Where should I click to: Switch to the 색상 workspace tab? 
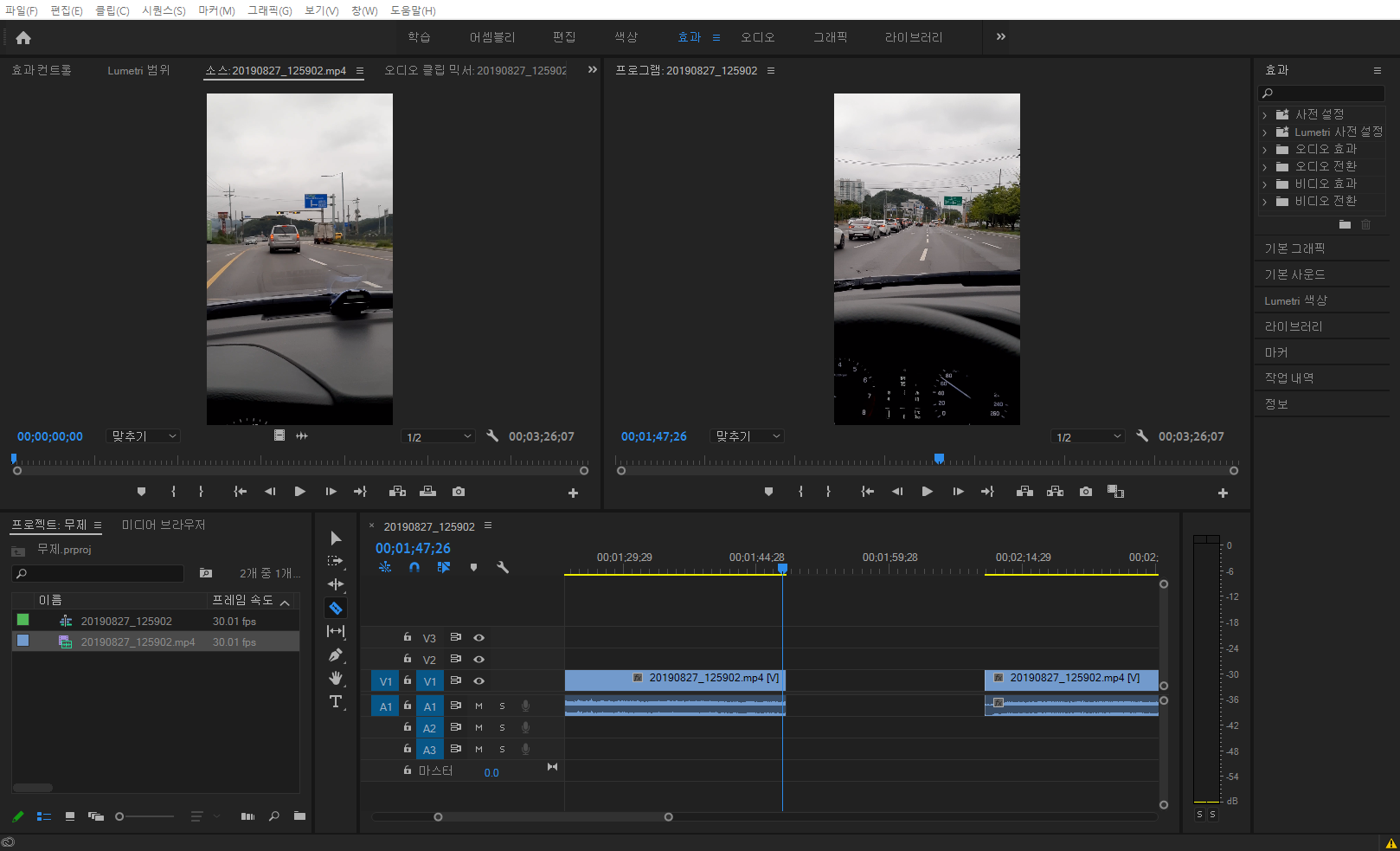(x=626, y=37)
